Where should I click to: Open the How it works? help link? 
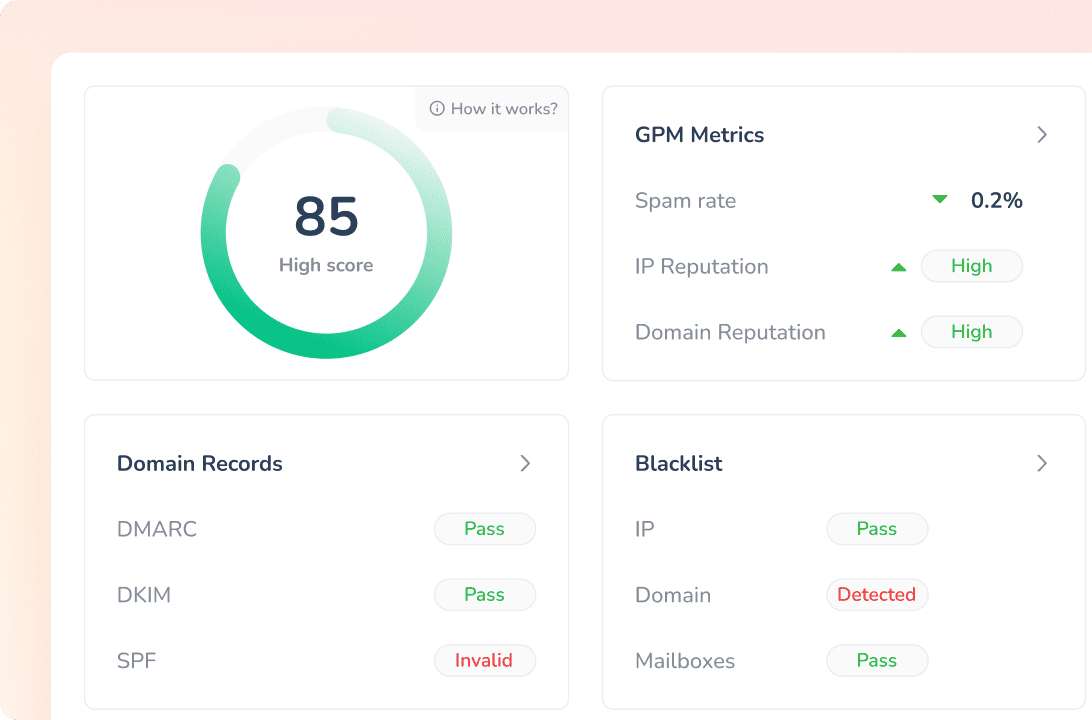(x=493, y=108)
